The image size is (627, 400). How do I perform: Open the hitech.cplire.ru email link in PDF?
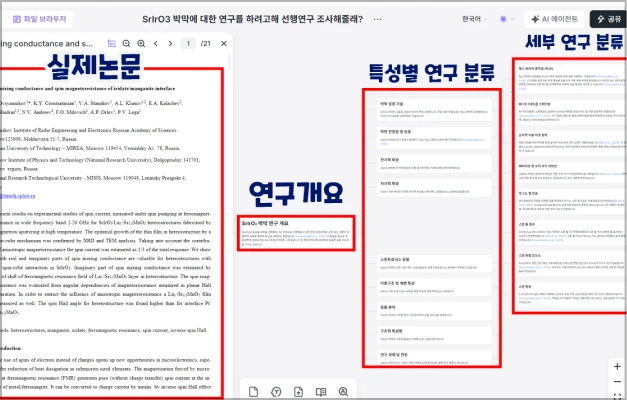click(18, 196)
